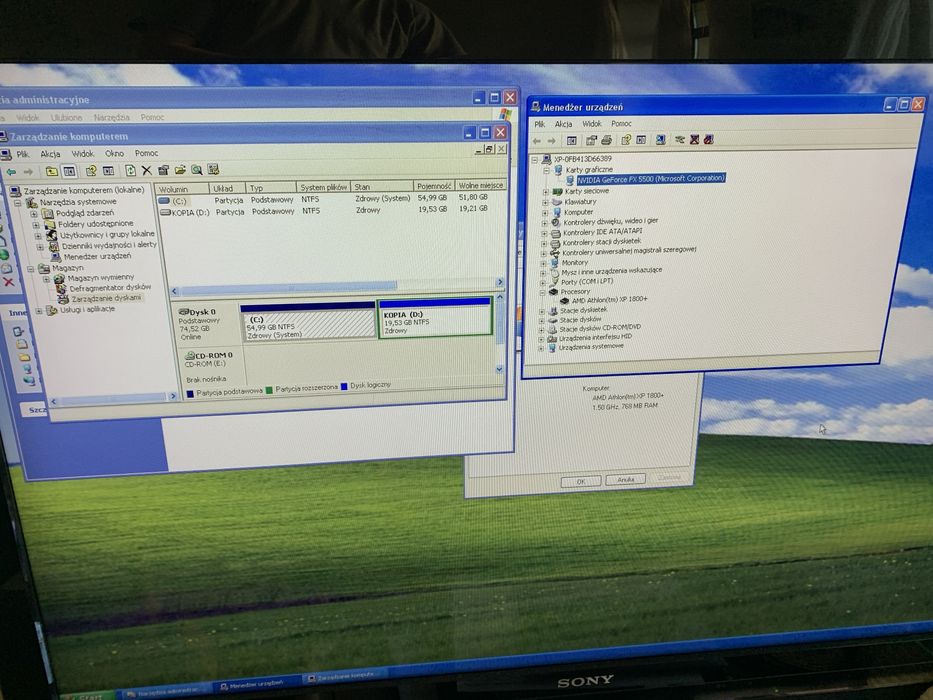The image size is (933, 700).
Task: Open Akcja menu in Zarządzanie komputerem
Action: pyautogui.click(x=51, y=154)
